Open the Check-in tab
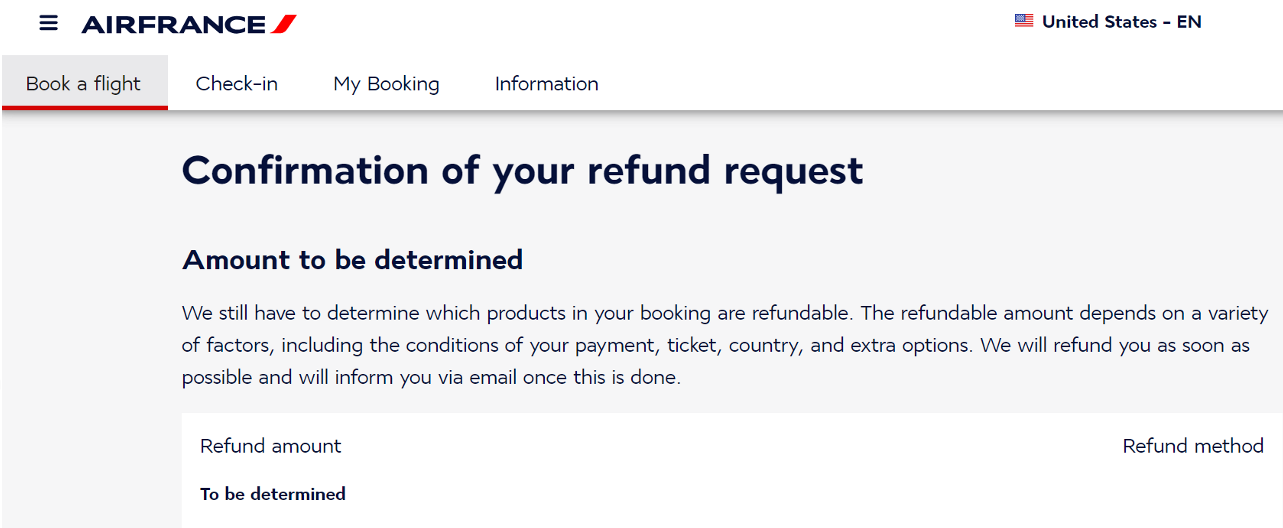The height and width of the screenshot is (528, 1283). click(237, 84)
